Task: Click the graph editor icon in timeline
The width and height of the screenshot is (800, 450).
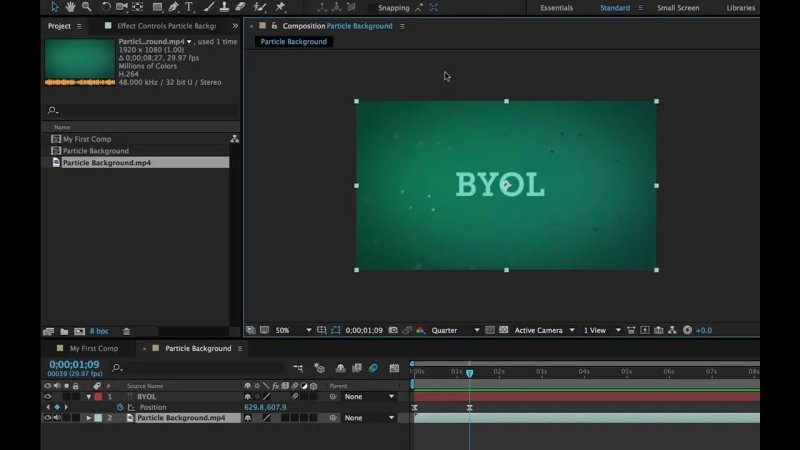Action: pos(394,368)
